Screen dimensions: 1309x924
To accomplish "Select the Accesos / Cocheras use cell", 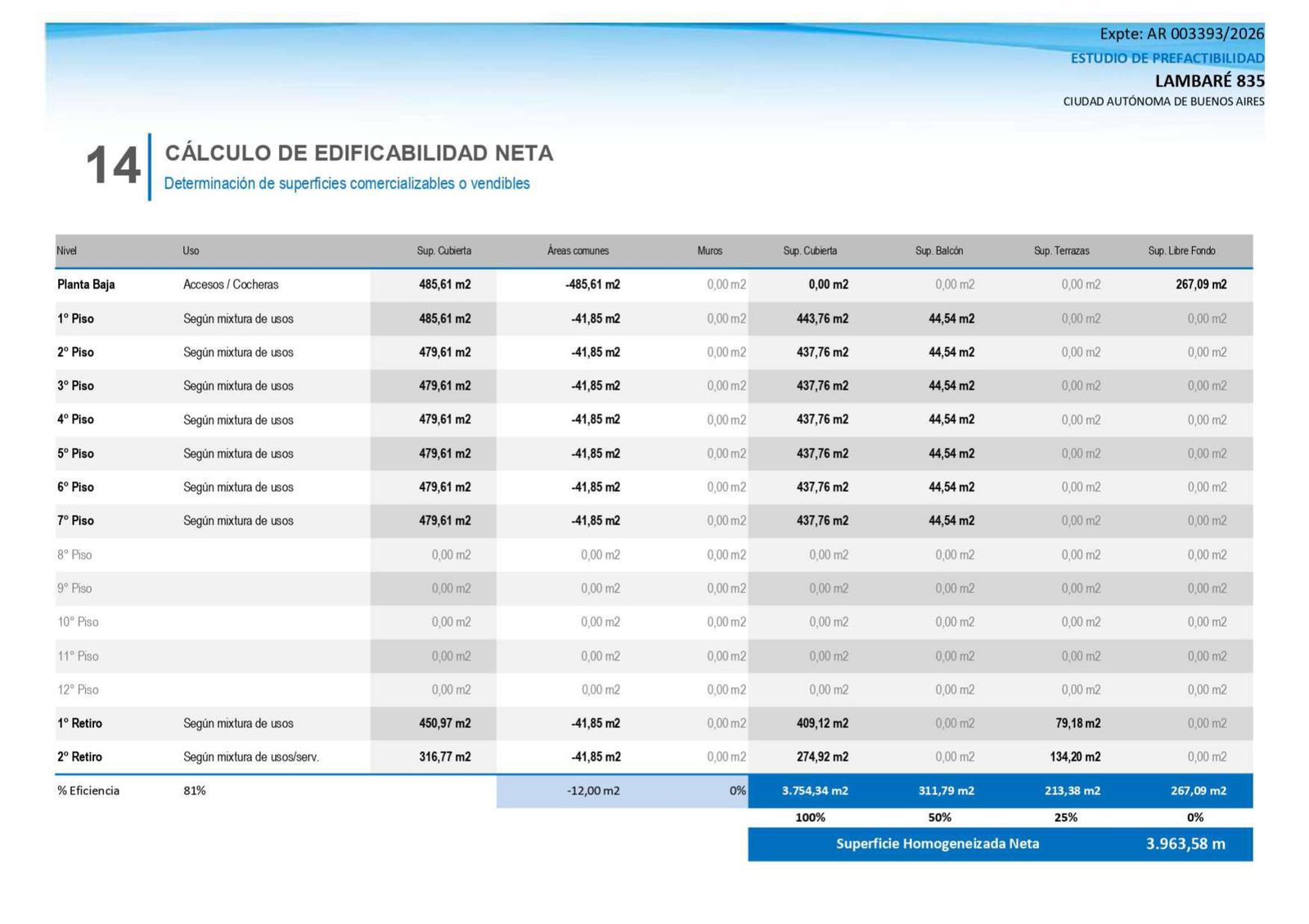I will (x=231, y=285).
